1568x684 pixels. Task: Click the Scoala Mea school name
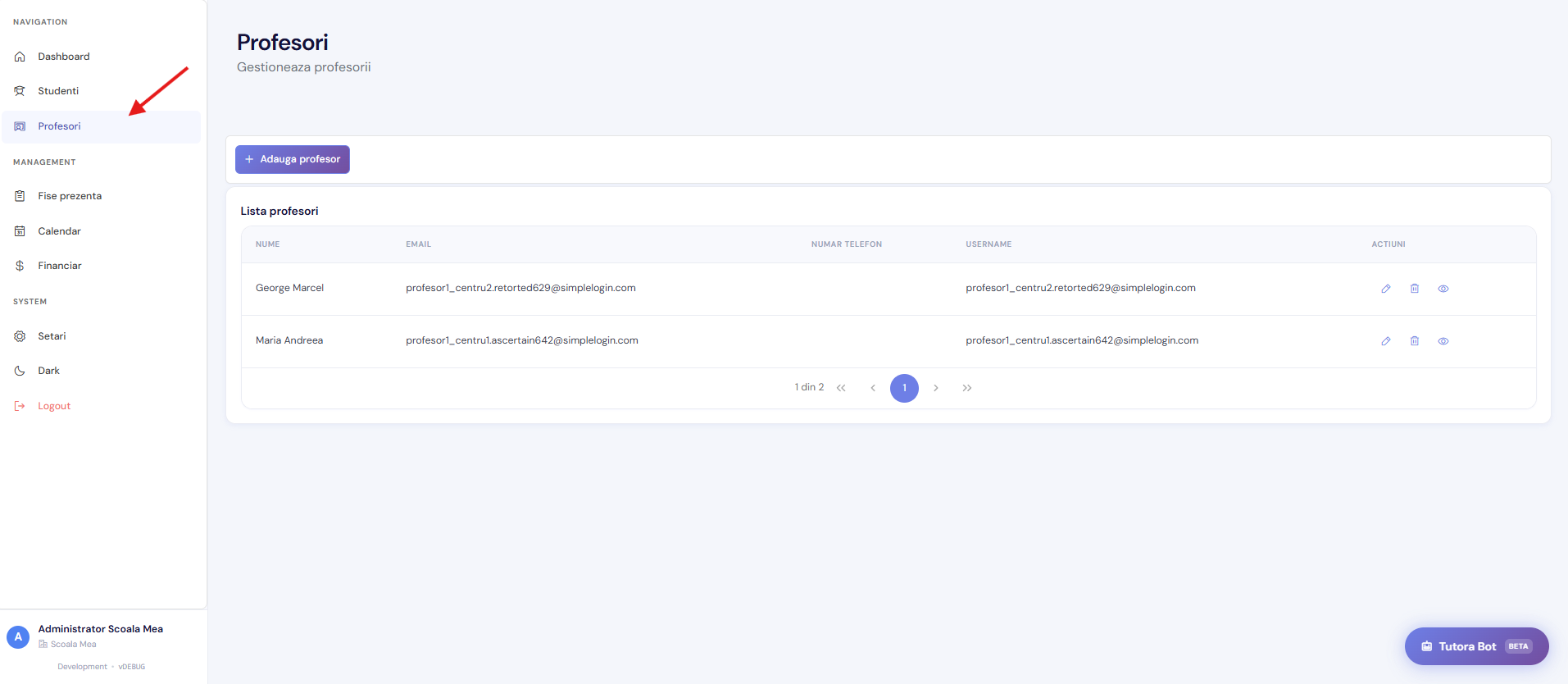tap(74, 645)
